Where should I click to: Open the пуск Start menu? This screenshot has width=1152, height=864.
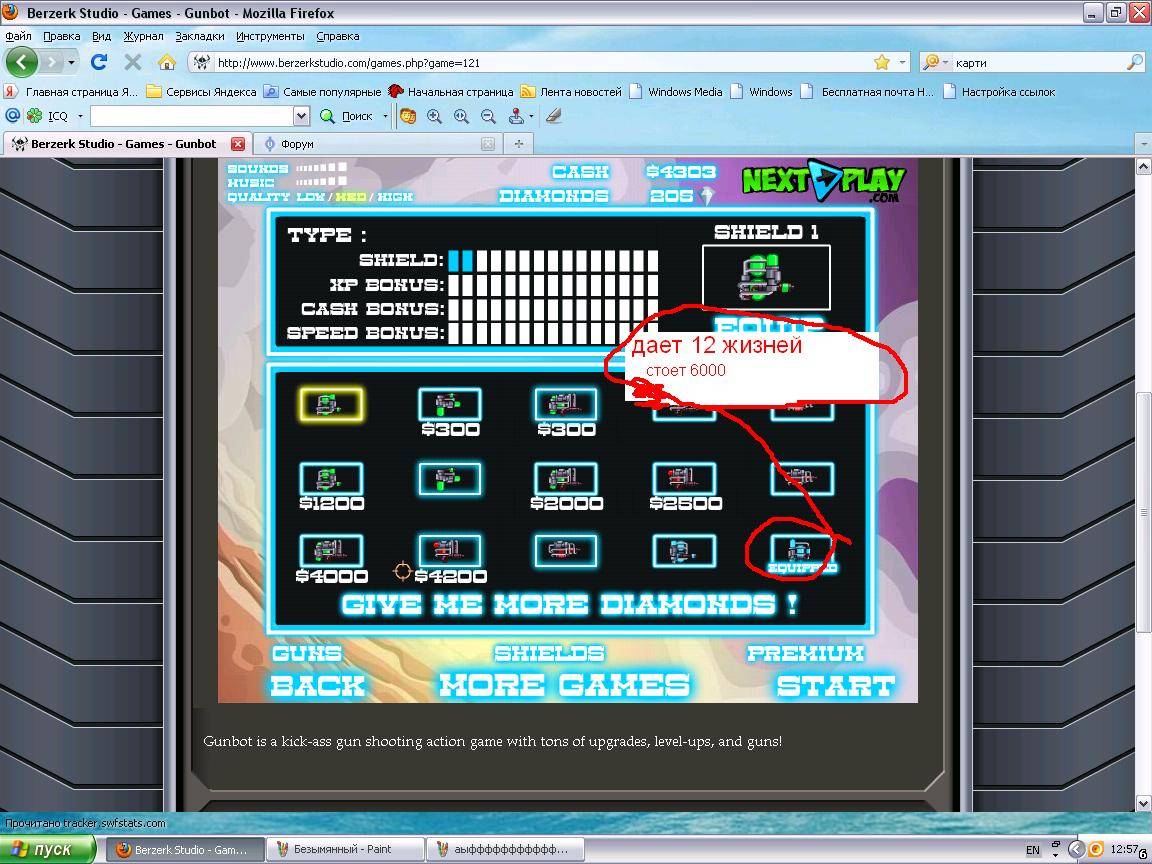(x=48, y=849)
